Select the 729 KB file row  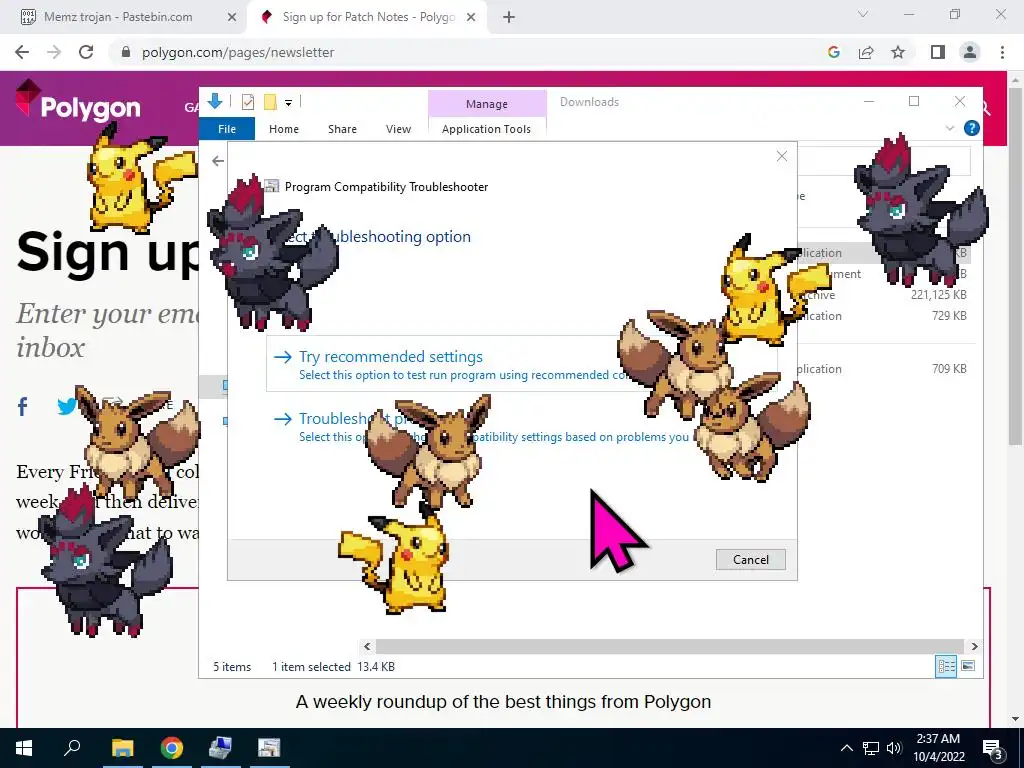[x=884, y=316]
